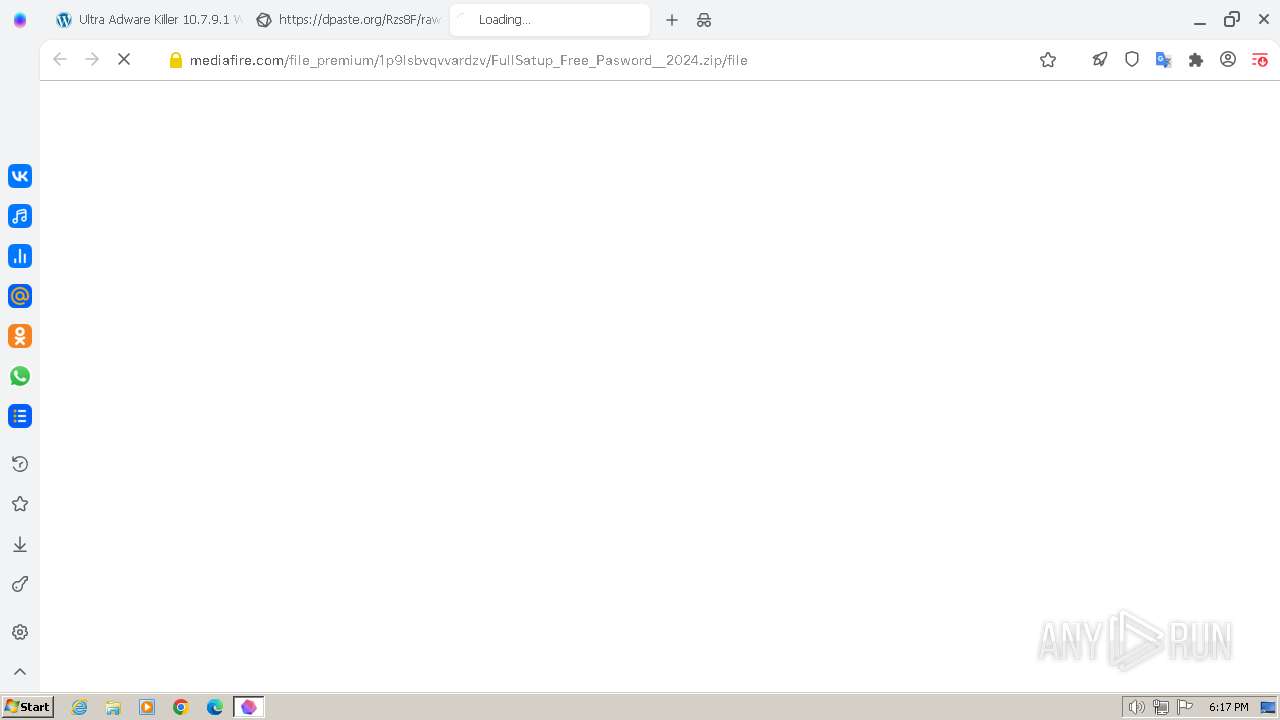Open the user profile icon
This screenshot has width=1280, height=720.
tap(1228, 60)
